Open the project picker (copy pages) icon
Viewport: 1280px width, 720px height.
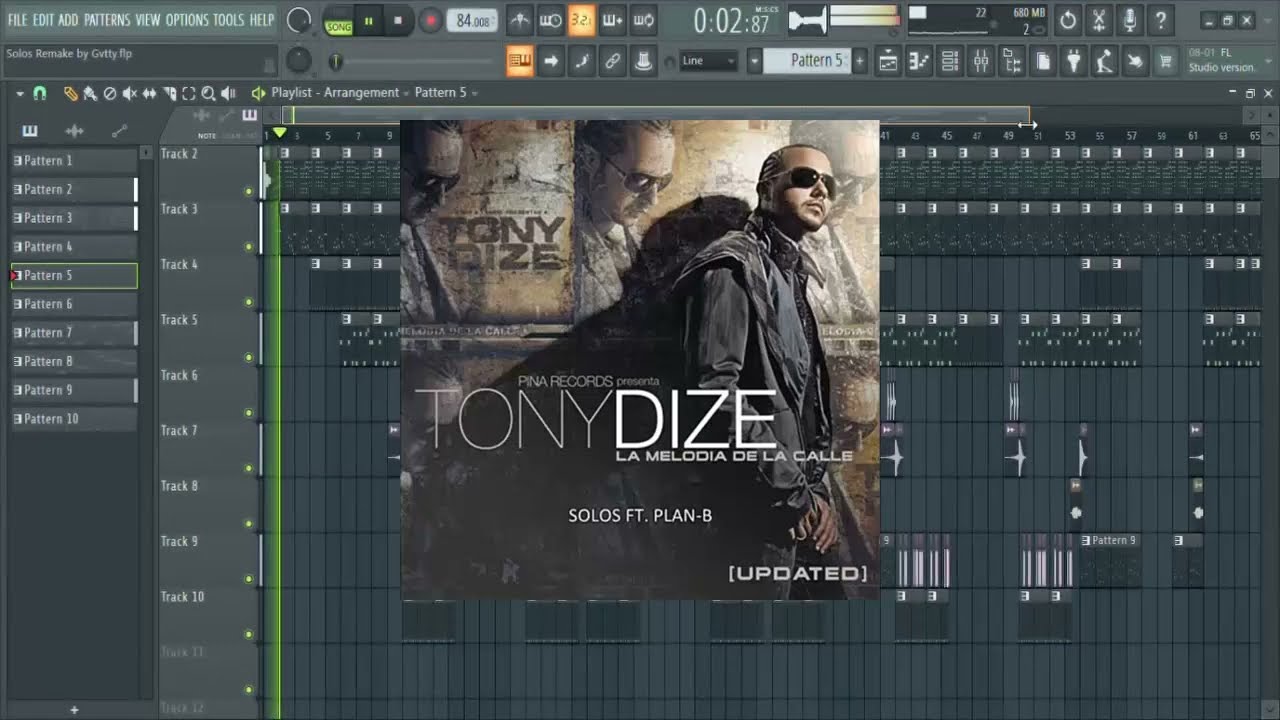tap(1043, 61)
